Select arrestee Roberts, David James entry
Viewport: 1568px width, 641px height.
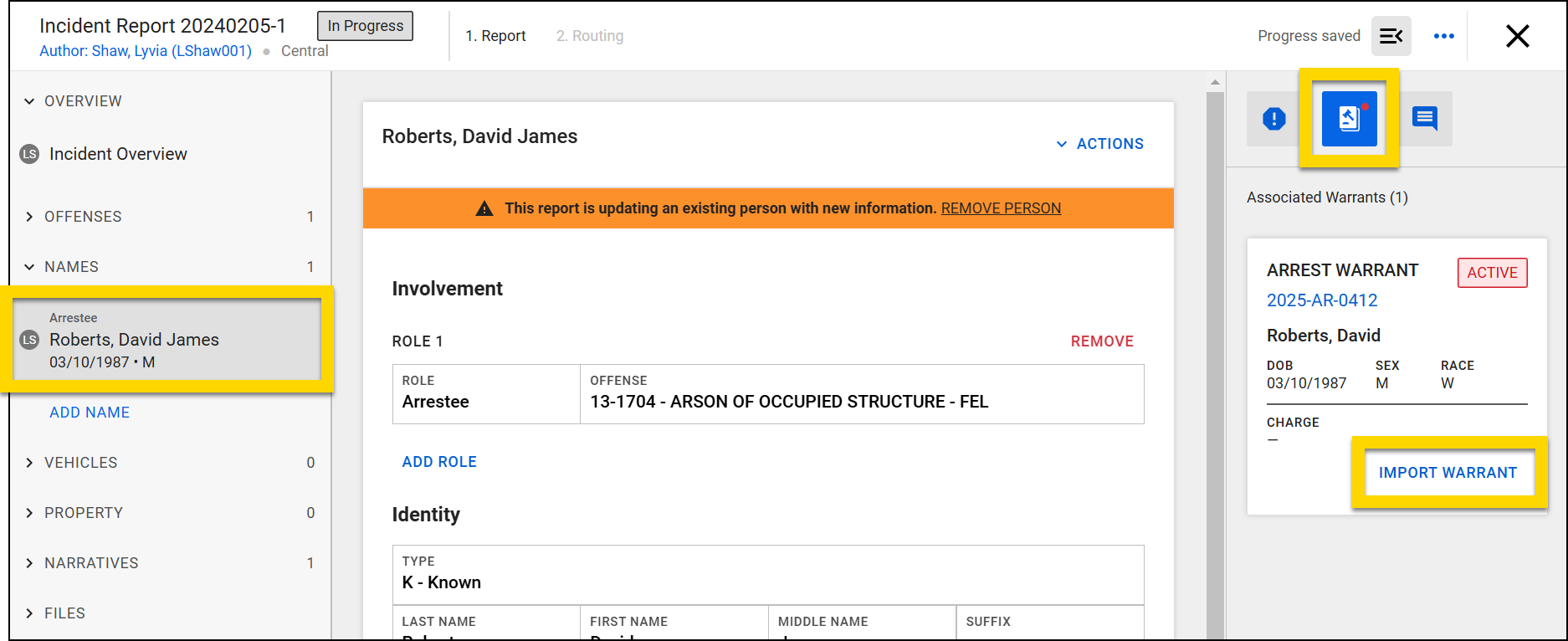pos(167,340)
